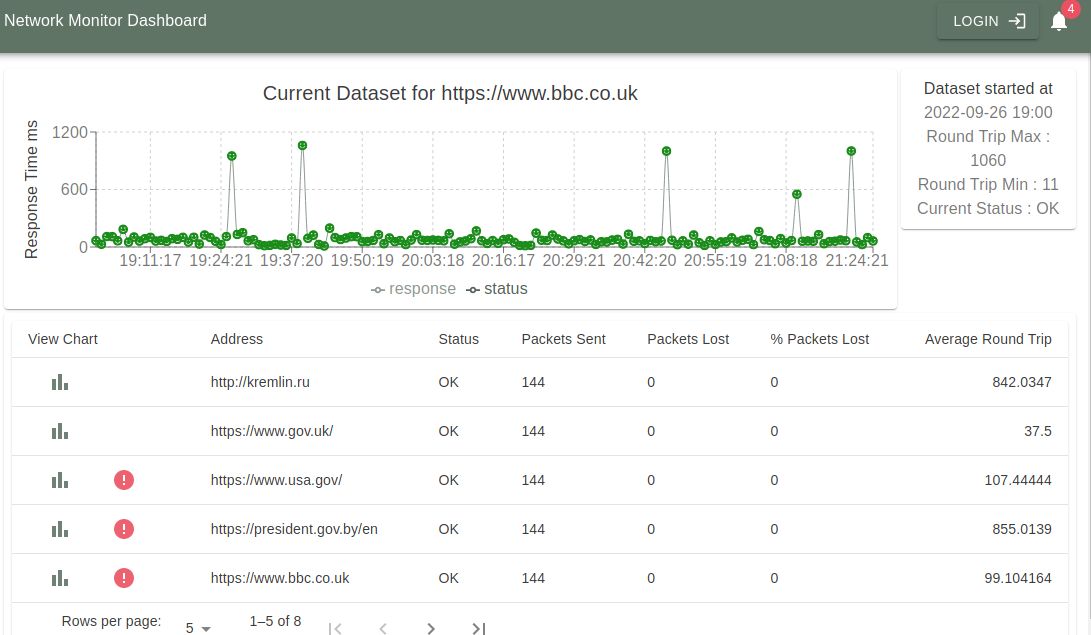The height and width of the screenshot is (635, 1091).
Task: Click the alert icon for president.gov.by row
Action: (x=124, y=529)
